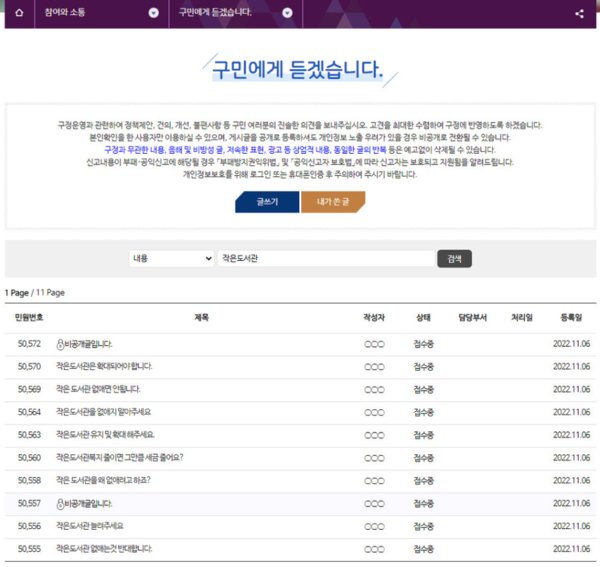This screenshot has height=567, width=600.
Task: Click complaint number 50,563
Action: [x=29, y=435]
